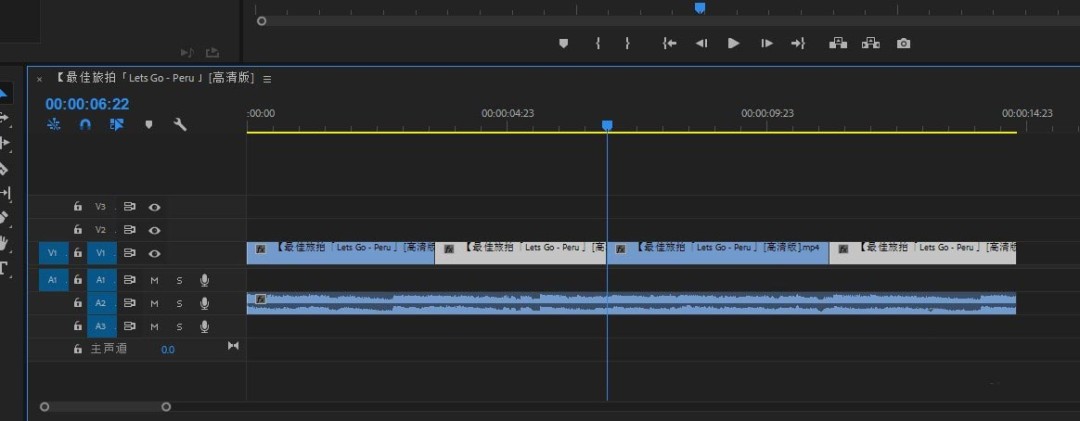Solo audio track A2

[x=180, y=303]
